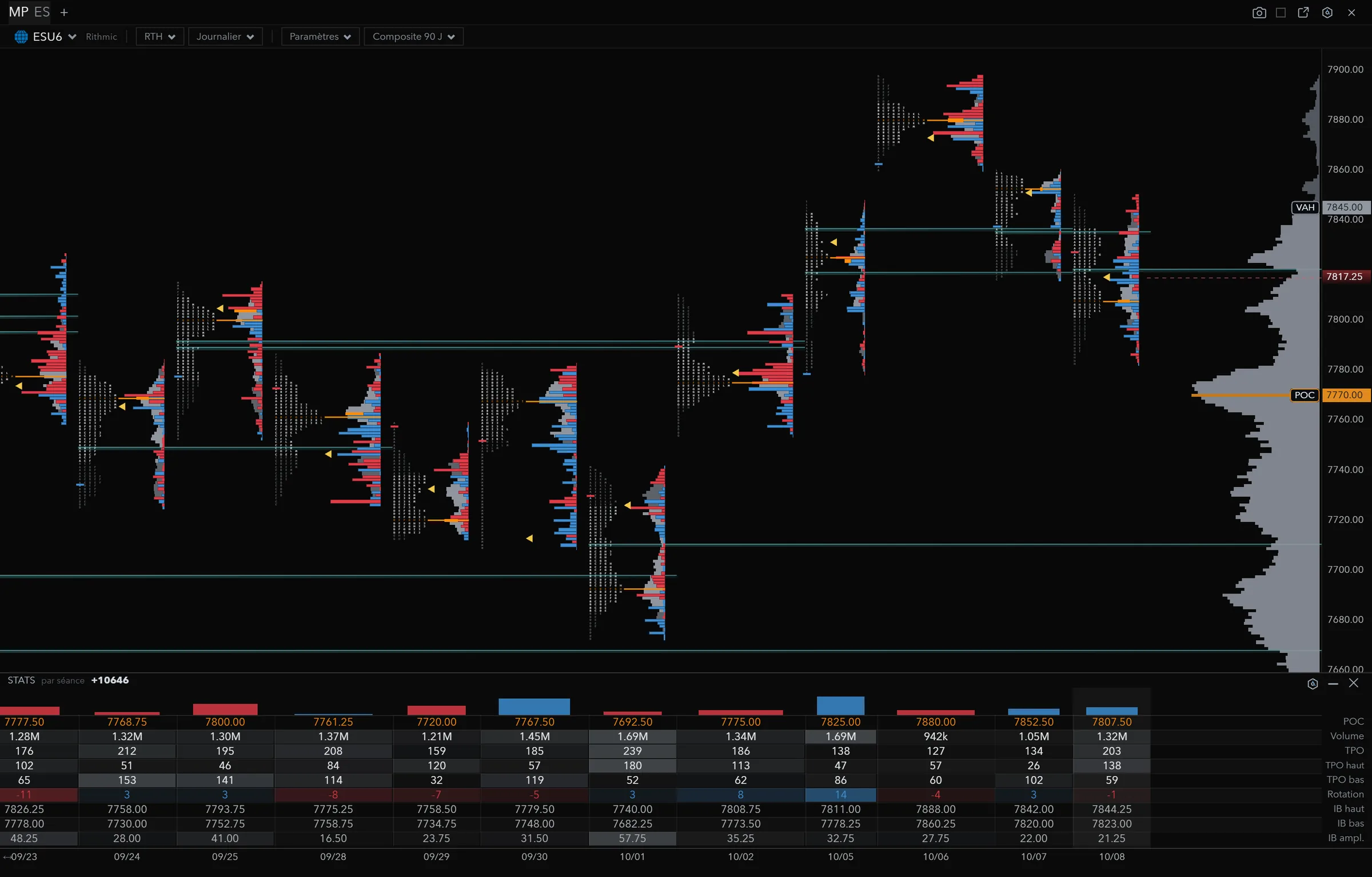
Task: Click the +10646 stats total
Action: click(x=110, y=680)
